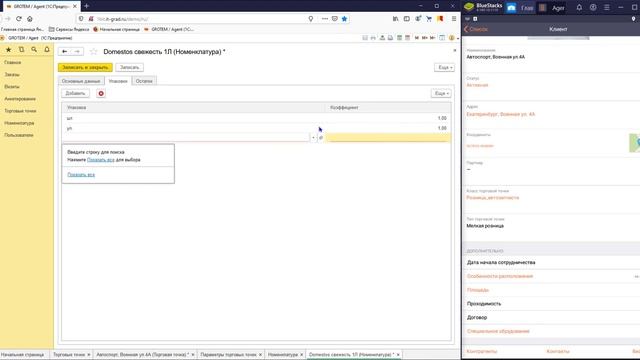Click the blue bookmark star in address bar
640x360 pixels.
pos(344,19)
